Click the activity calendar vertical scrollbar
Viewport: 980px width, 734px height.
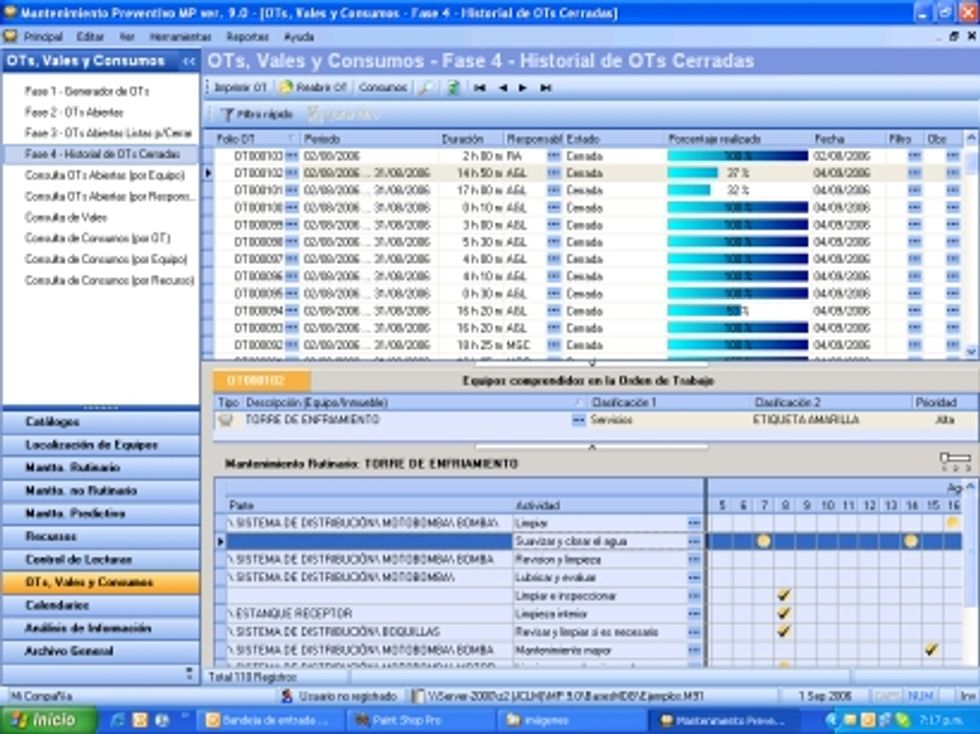(970, 573)
